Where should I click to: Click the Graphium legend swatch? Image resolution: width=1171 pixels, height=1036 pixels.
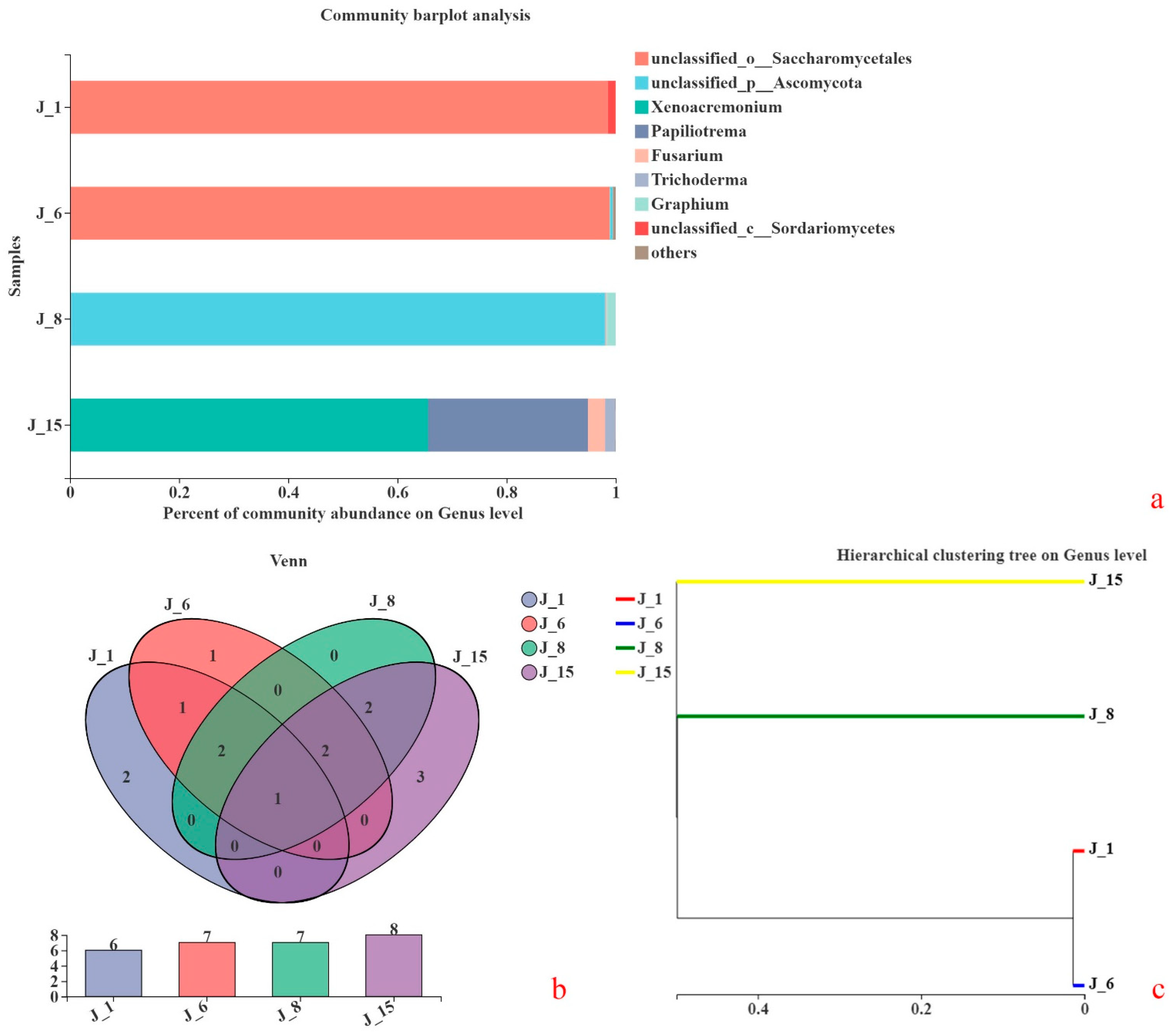tap(641, 204)
